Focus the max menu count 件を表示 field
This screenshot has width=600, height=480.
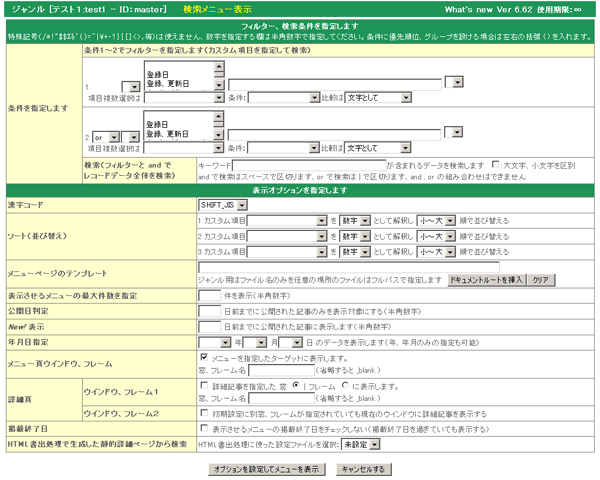(209, 296)
